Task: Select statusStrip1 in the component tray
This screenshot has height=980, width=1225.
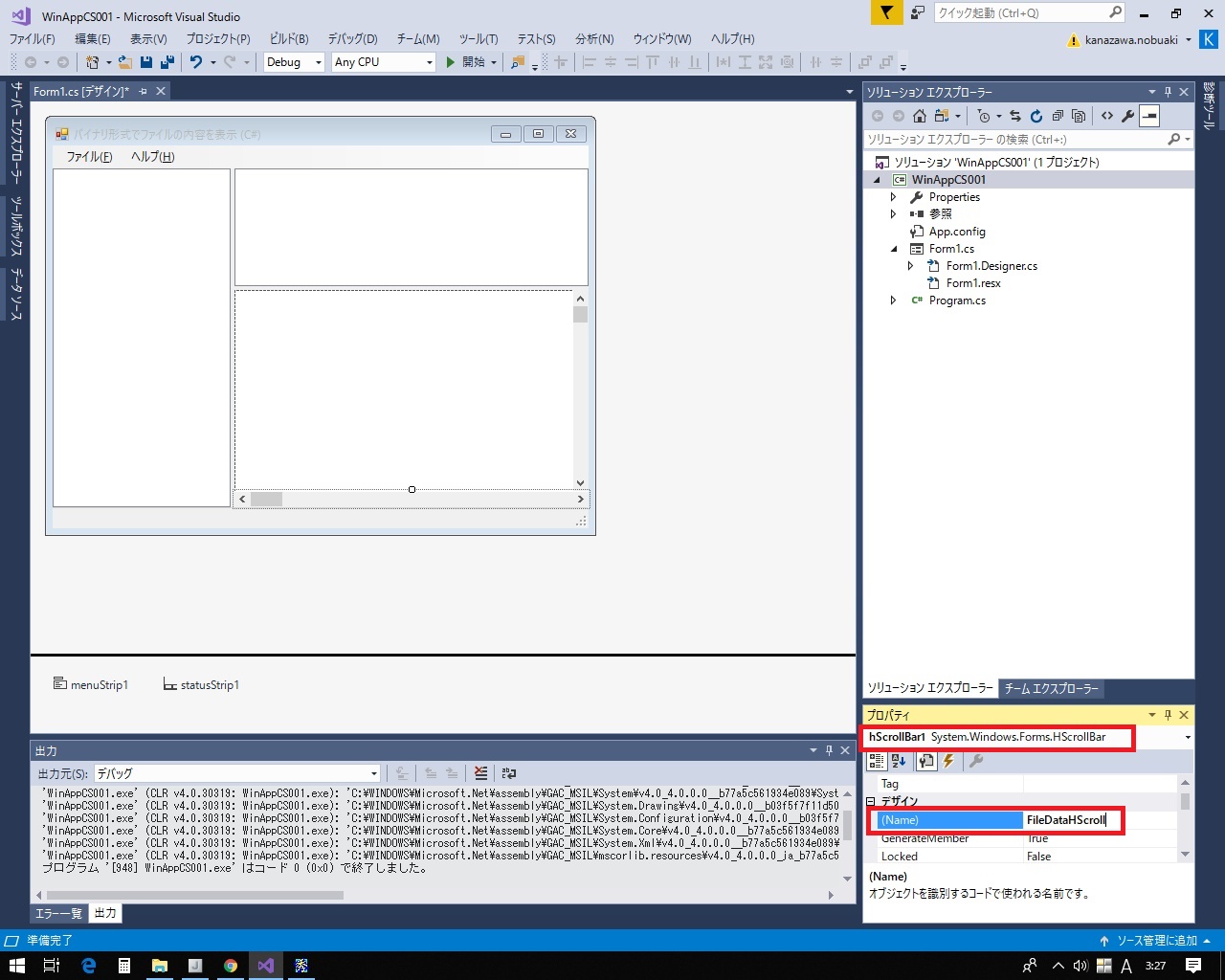Action: point(201,685)
